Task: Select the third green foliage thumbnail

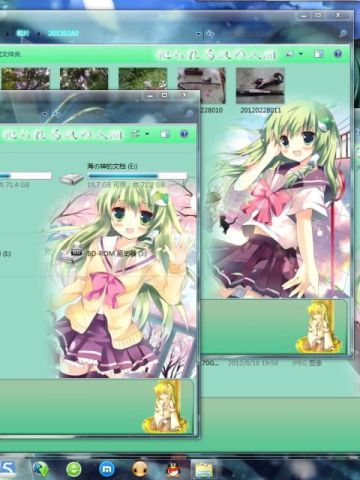Action: click(x=143, y=79)
